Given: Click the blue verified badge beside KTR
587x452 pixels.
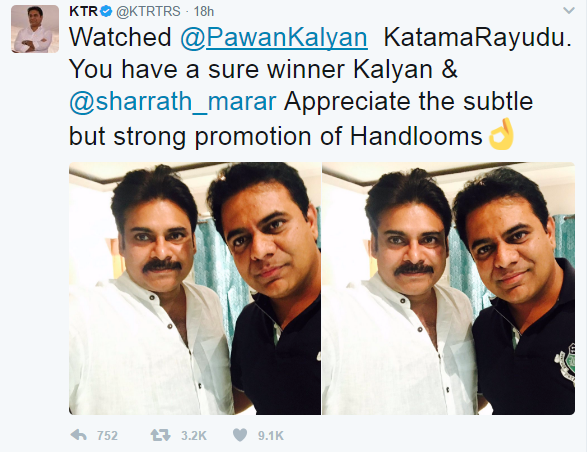Looking at the screenshot, I should pos(107,12).
